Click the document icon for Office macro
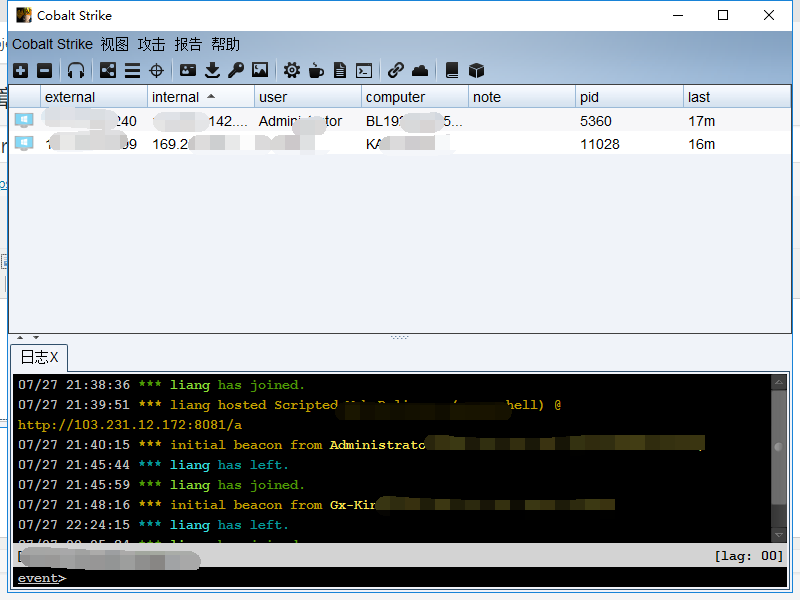 pos(340,70)
